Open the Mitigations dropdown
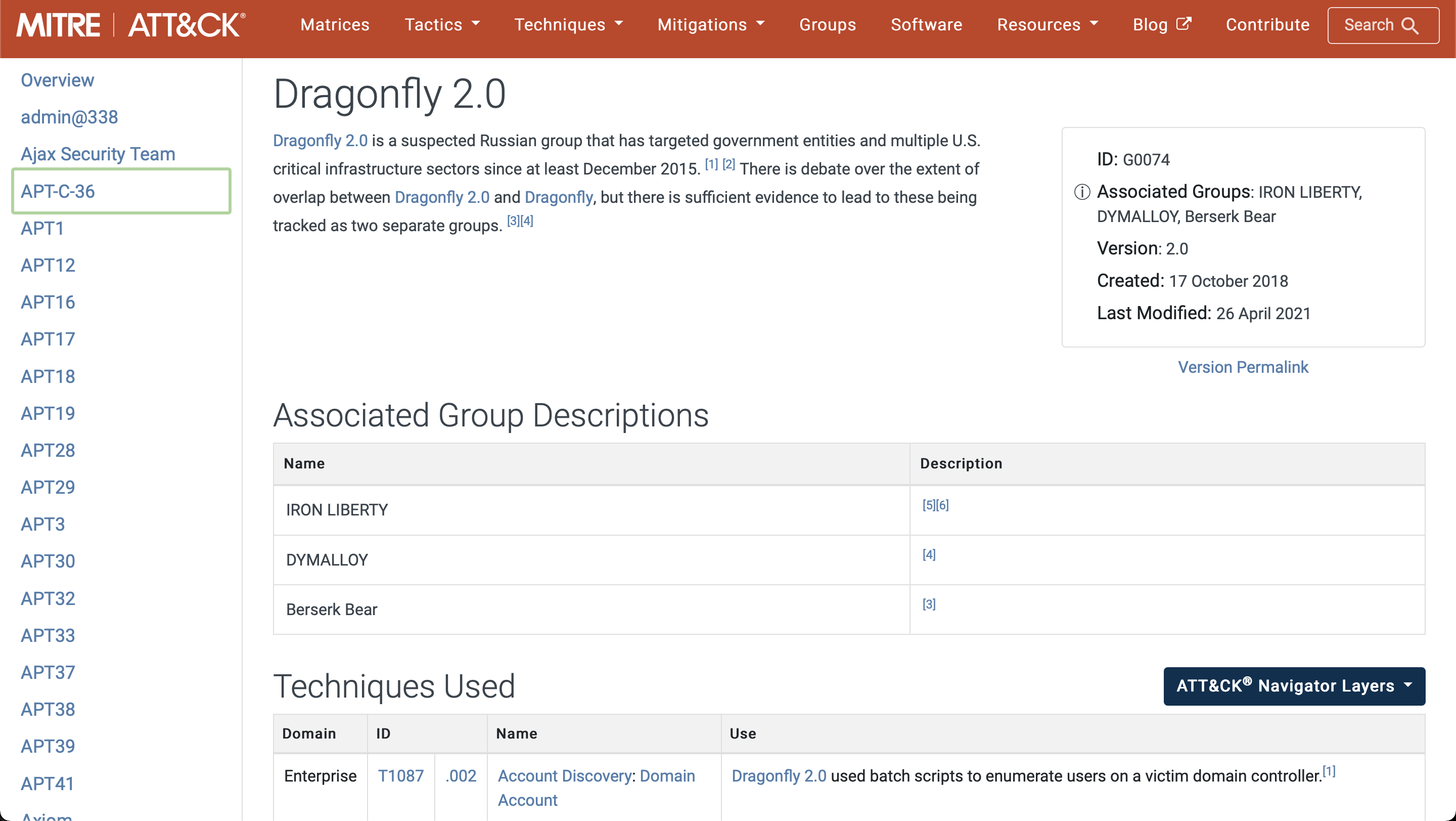The height and width of the screenshot is (821, 1456). pyautogui.click(x=710, y=25)
